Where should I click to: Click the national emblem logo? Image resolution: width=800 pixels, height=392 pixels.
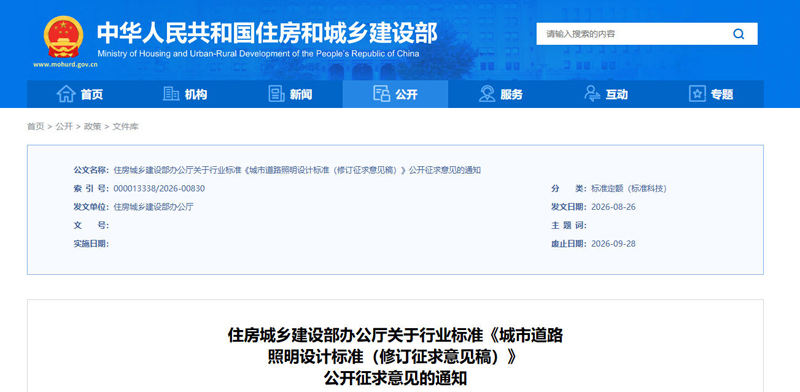pos(63,37)
